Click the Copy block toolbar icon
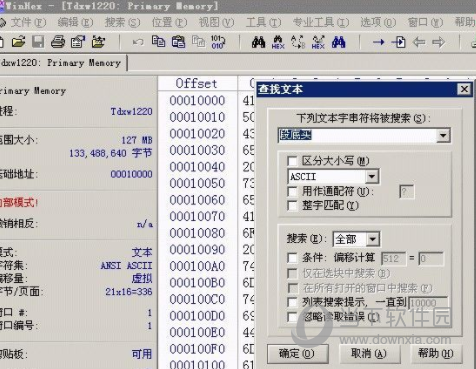Image resolution: width=476 pixels, height=369 pixels. 158,42
